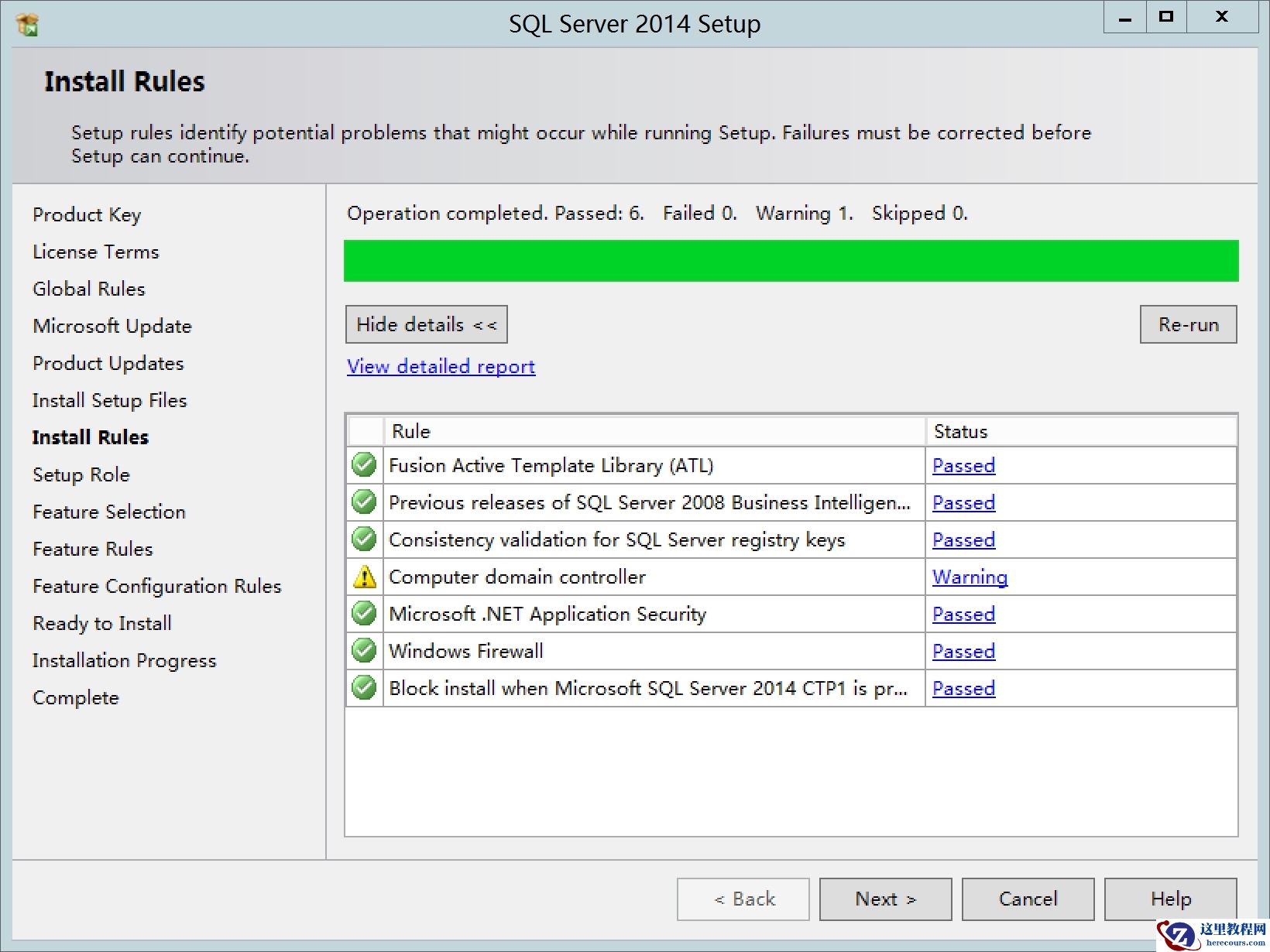Select Feature Selection in the left navigation
Image resolution: width=1270 pixels, height=952 pixels.
click(x=108, y=512)
